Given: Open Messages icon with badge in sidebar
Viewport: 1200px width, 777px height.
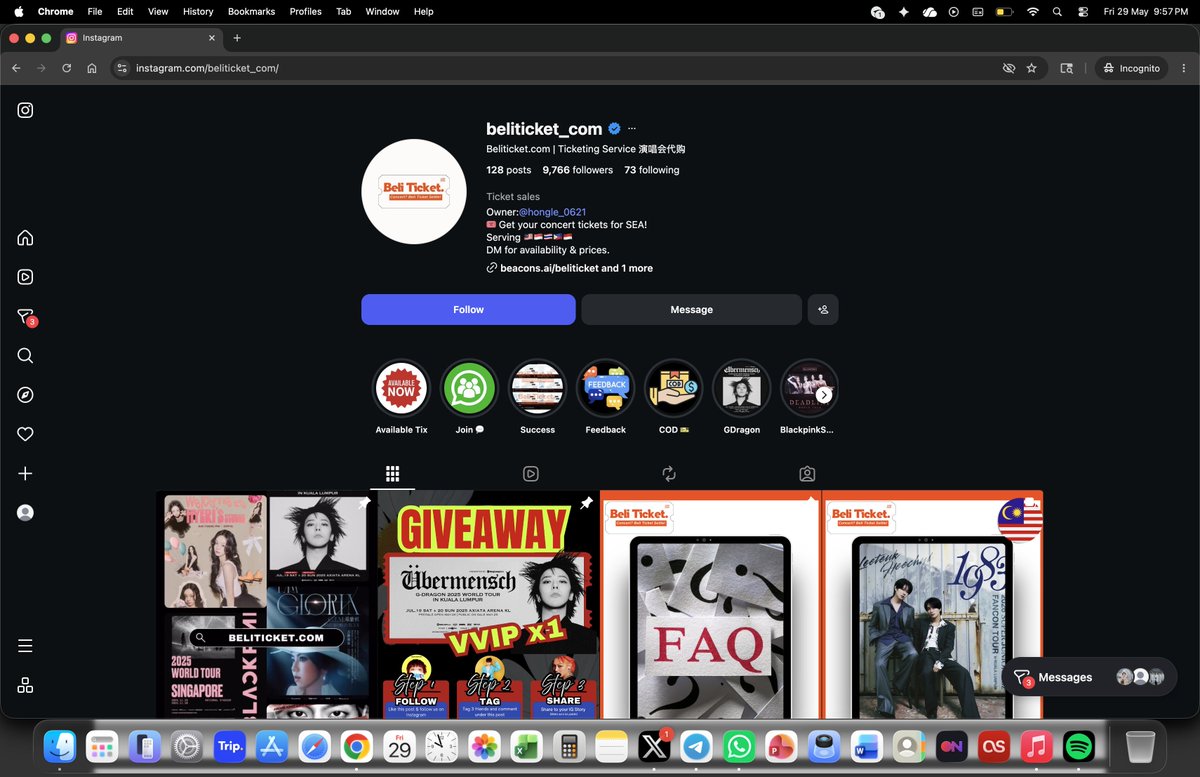Looking at the screenshot, I should click(27, 317).
